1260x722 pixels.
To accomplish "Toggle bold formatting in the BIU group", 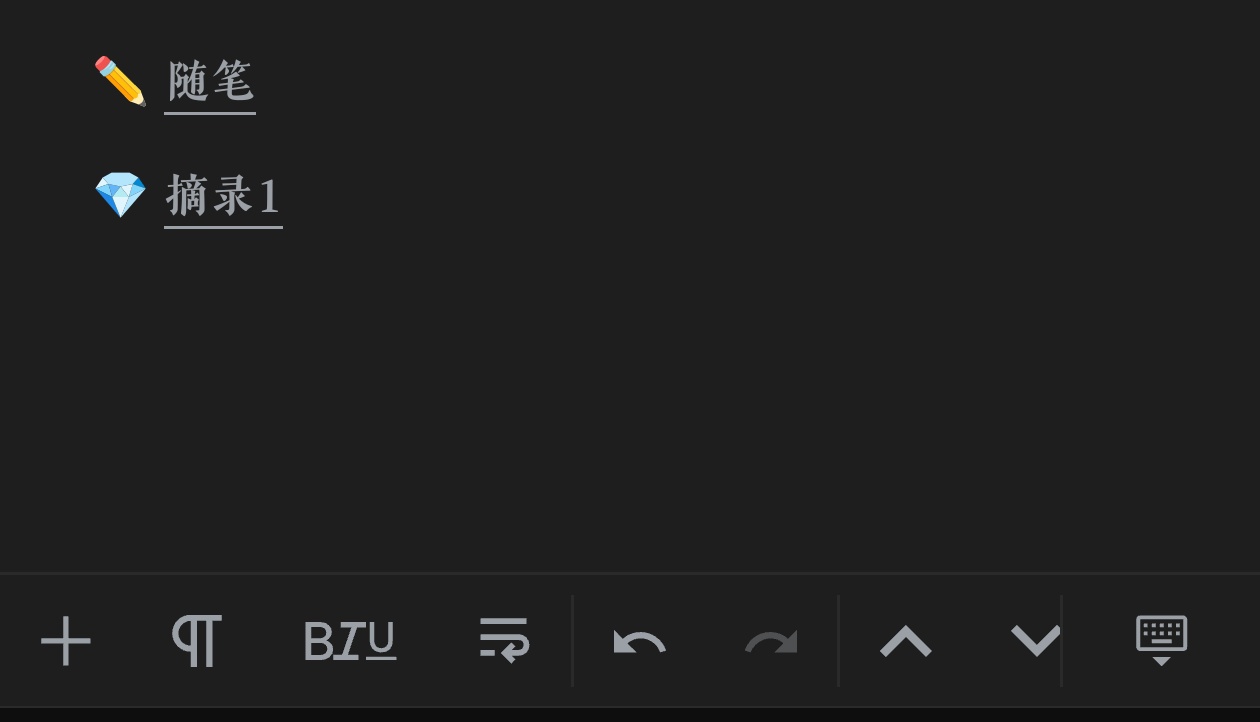I will click(317, 641).
